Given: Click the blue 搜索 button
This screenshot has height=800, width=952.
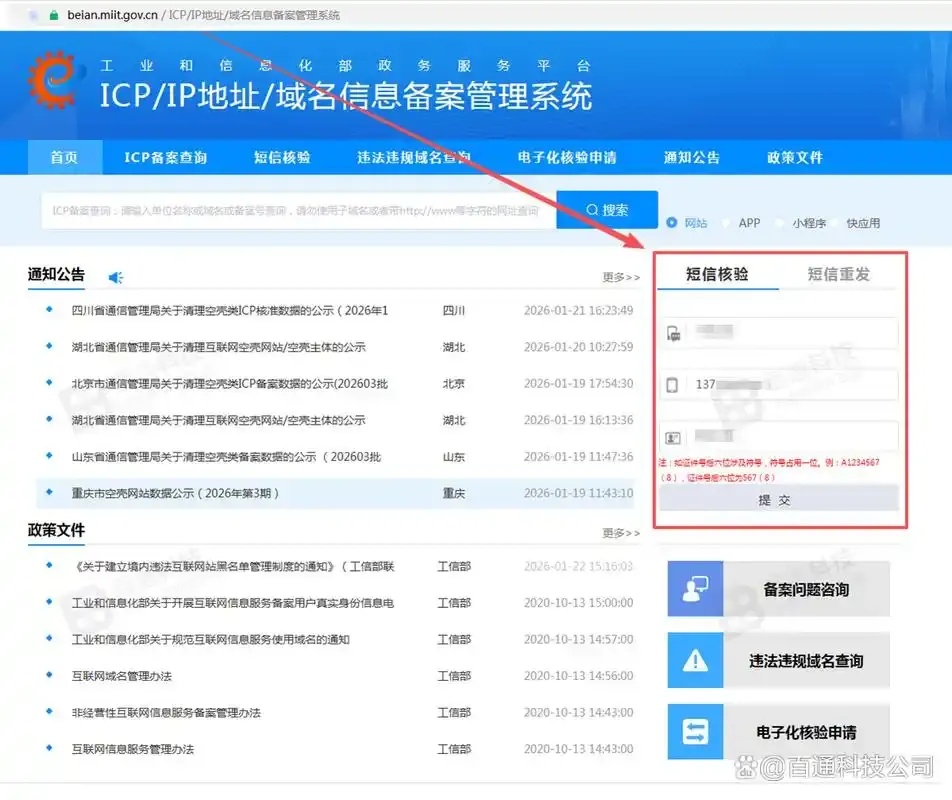Looking at the screenshot, I should point(607,210).
